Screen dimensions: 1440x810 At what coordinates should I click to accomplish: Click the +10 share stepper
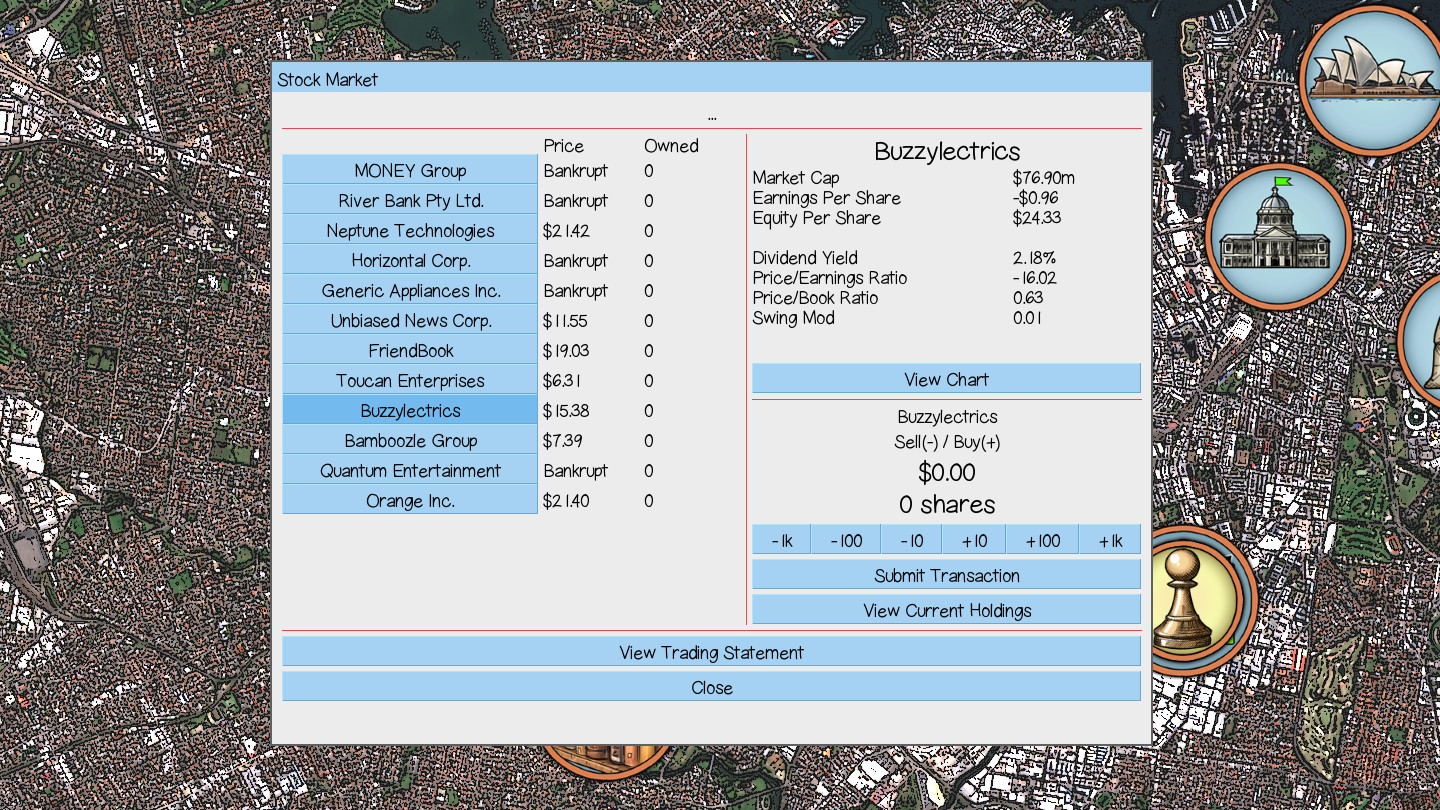click(x=974, y=539)
